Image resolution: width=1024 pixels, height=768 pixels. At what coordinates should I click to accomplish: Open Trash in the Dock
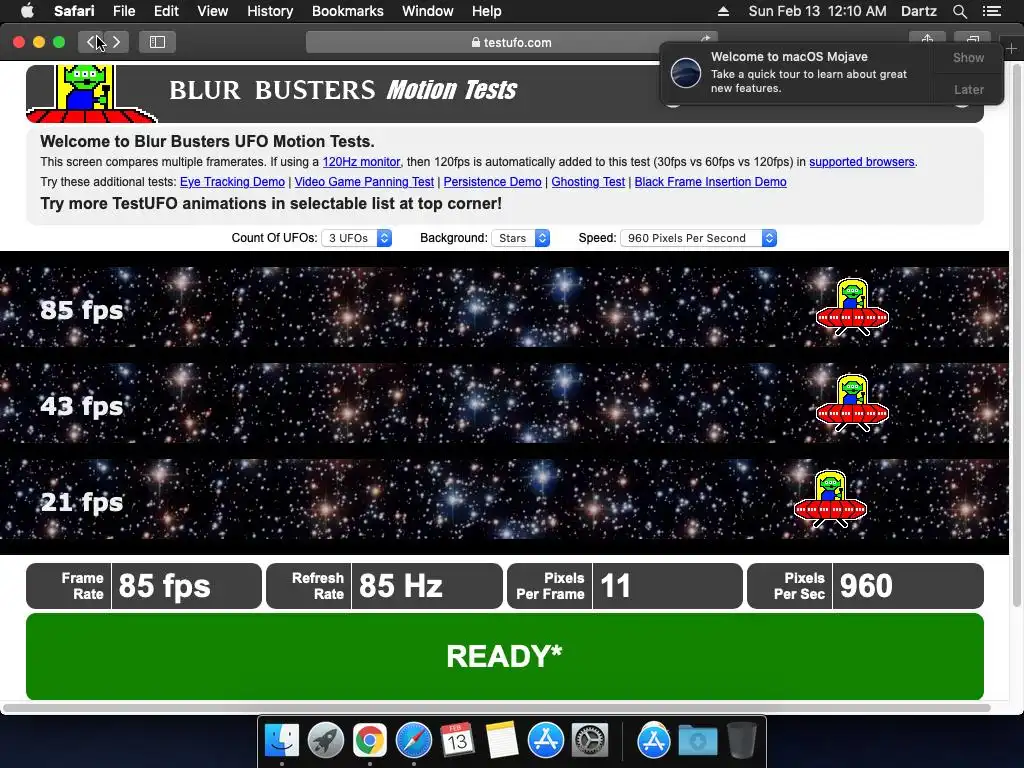(x=741, y=741)
